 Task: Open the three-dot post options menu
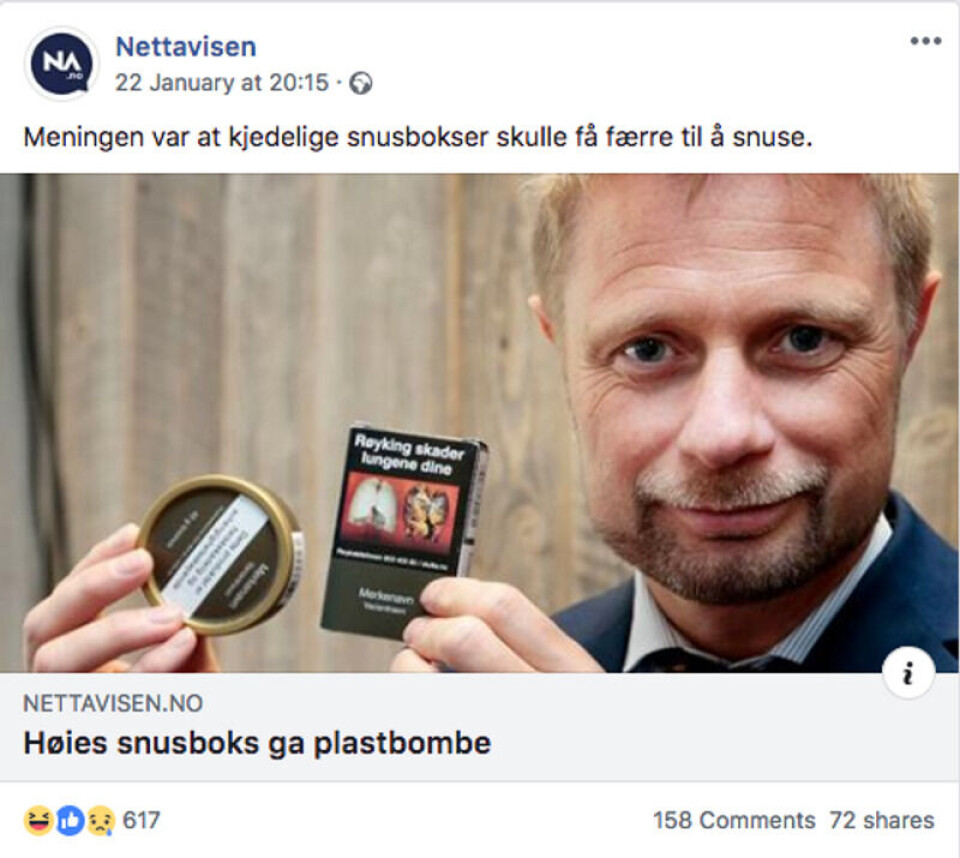pyautogui.click(x=925, y=41)
